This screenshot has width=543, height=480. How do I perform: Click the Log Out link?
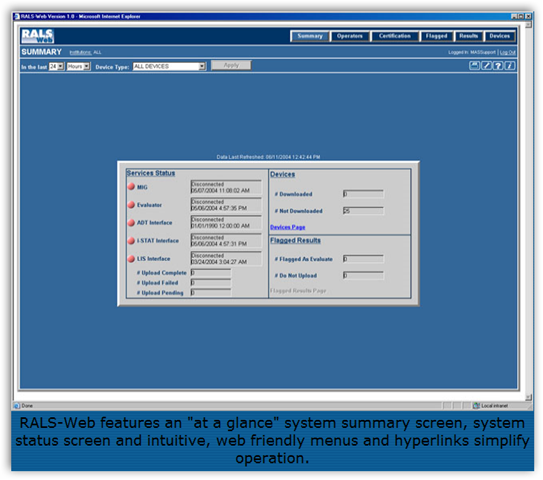(x=508, y=52)
